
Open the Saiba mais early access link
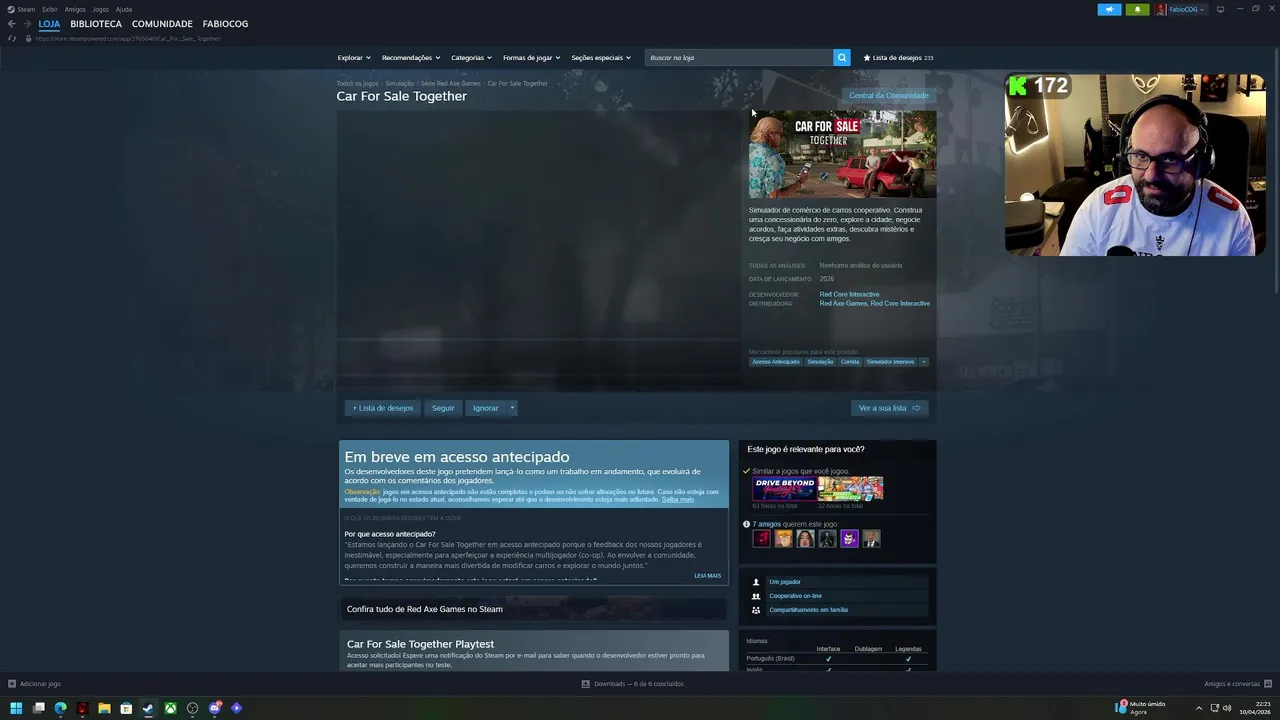click(x=678, y=499)
